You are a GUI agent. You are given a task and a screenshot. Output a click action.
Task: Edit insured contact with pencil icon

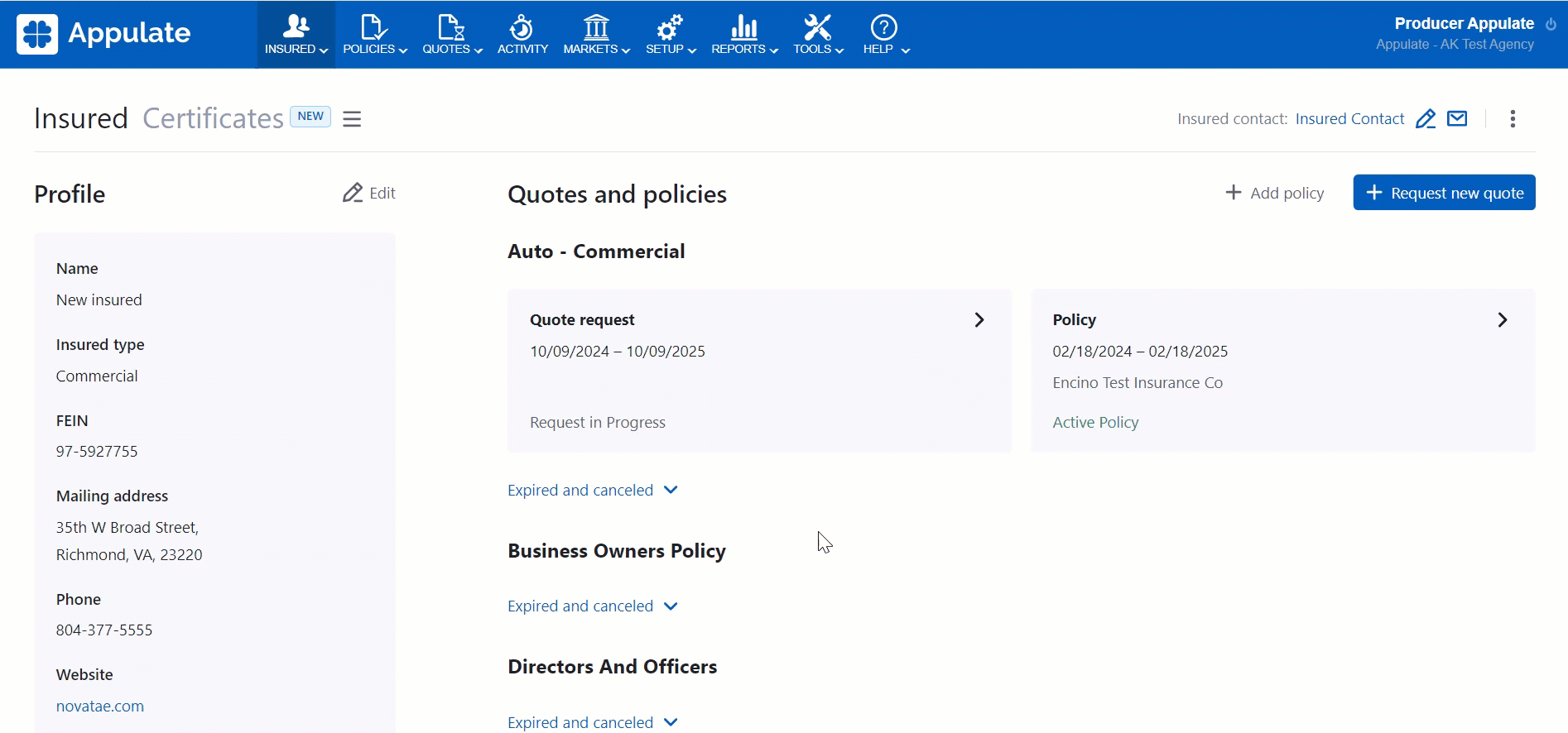click(1425, 119)
